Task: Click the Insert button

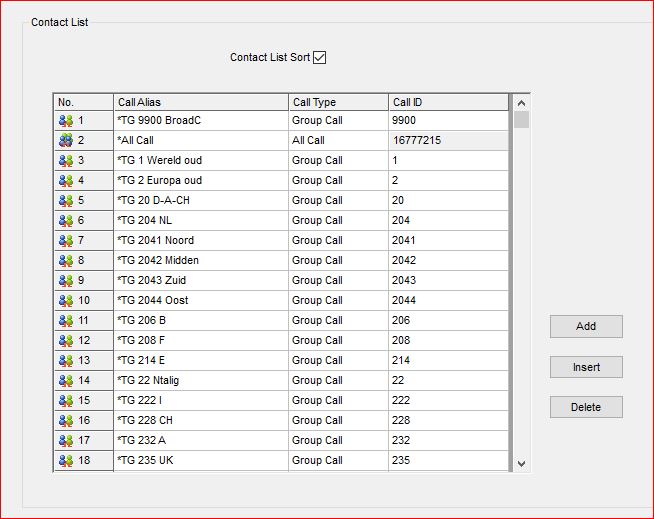Action: pos(586,367)
